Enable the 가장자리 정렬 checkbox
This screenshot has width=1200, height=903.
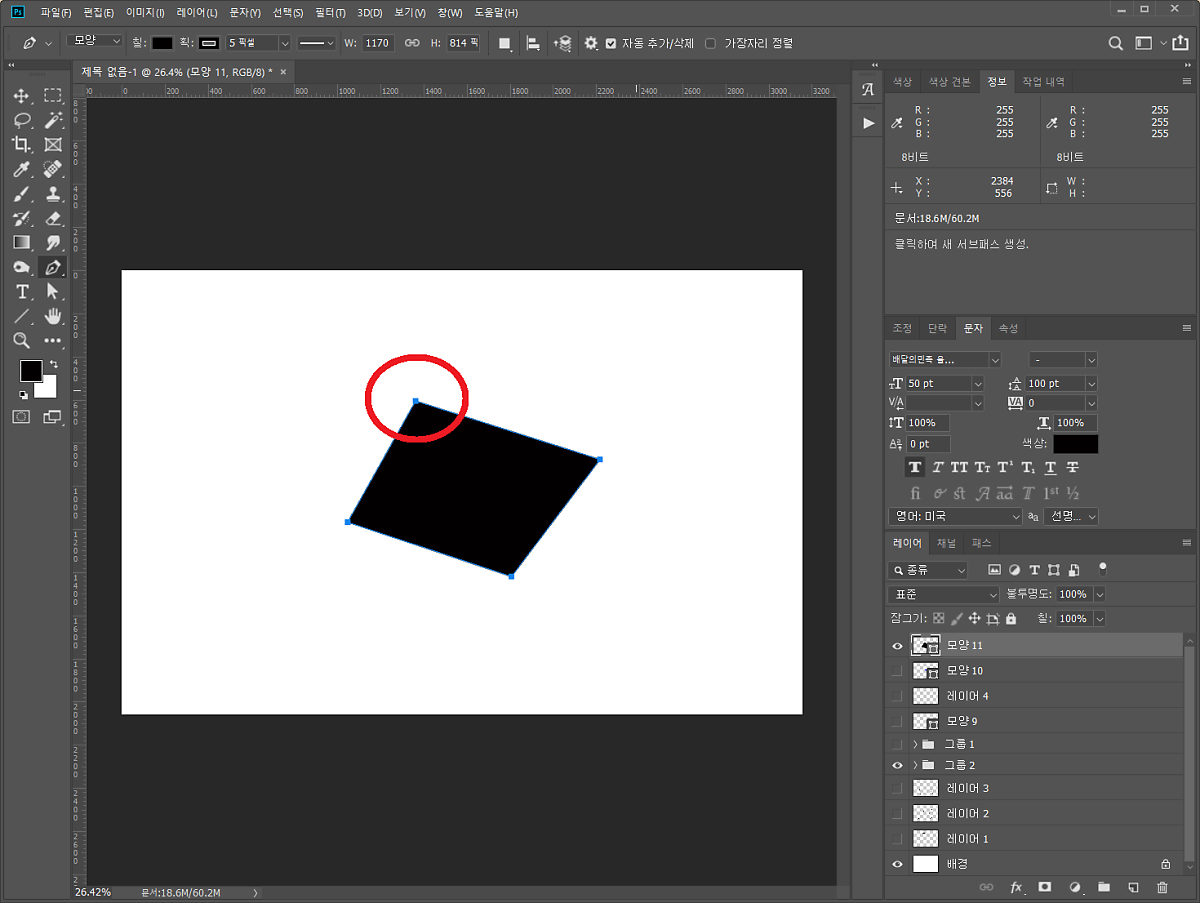(x=710, y=44)
